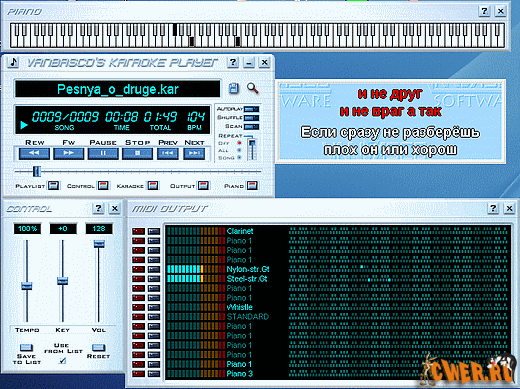
Task: Click the Tempo slider handle
Action: tap(27, 286)
